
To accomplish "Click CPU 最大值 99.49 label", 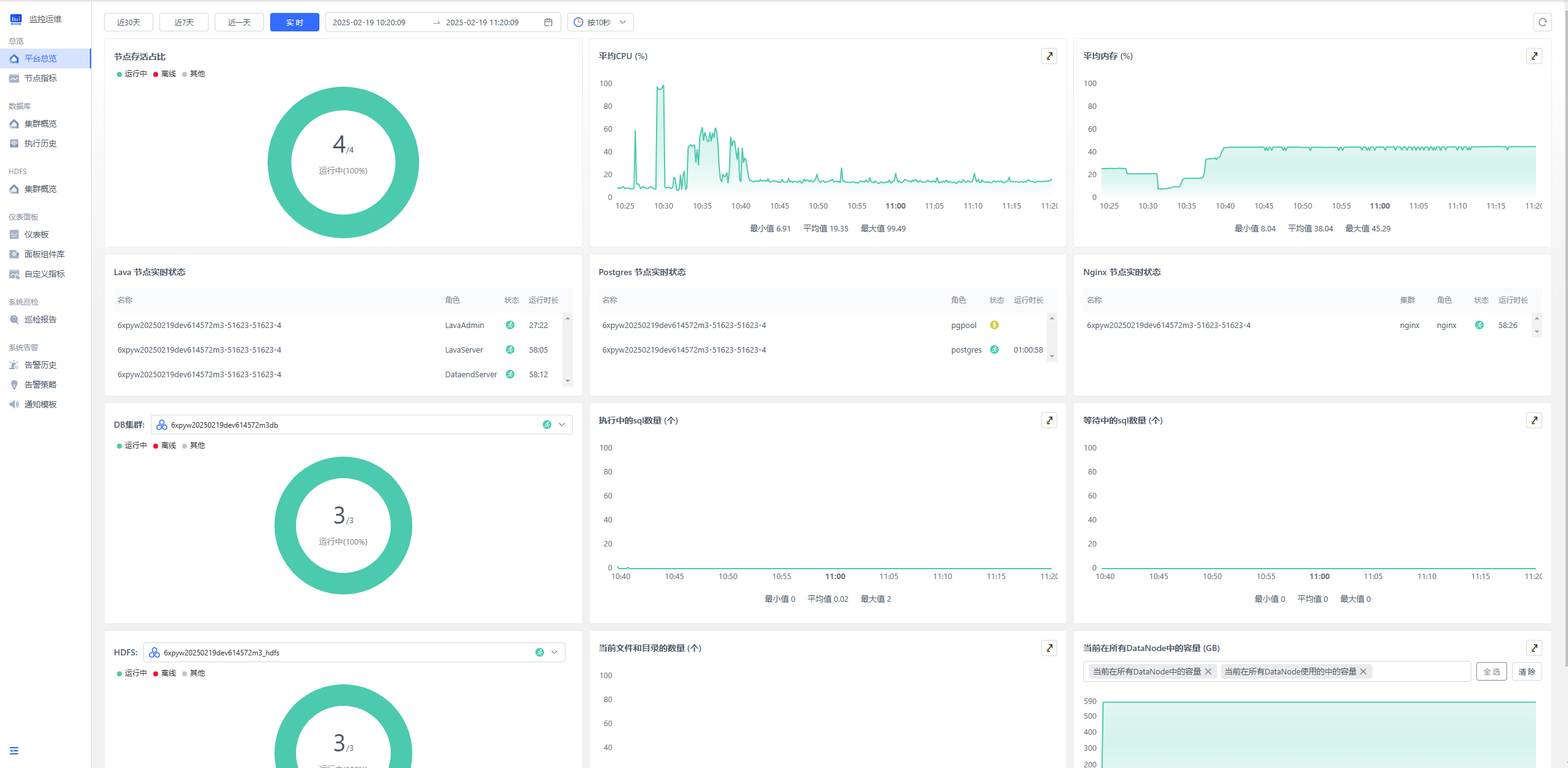I will (x=883, y=228).
